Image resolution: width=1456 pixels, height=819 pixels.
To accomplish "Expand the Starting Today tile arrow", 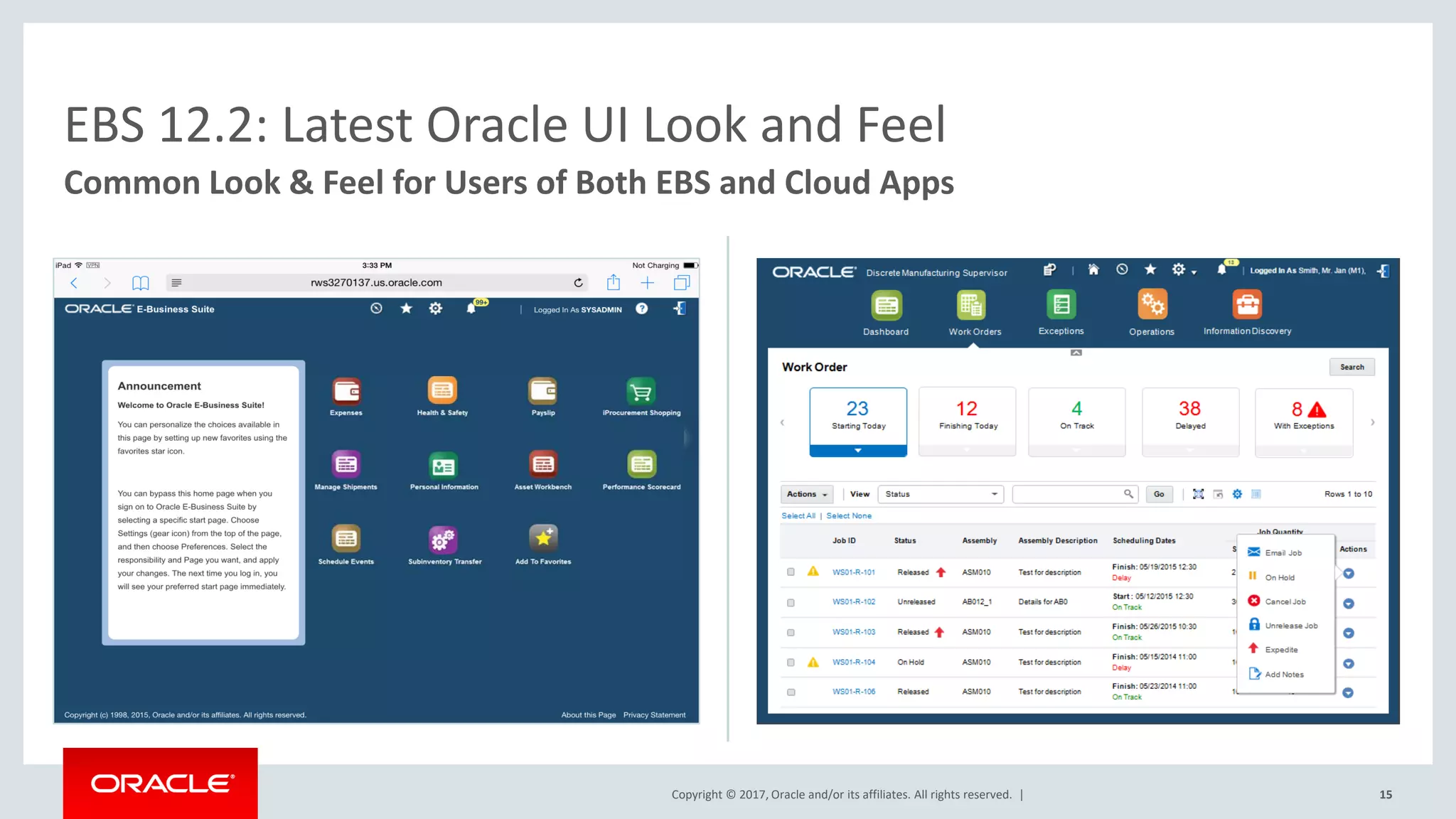I will pyautogui.click(x=858, y=451).
